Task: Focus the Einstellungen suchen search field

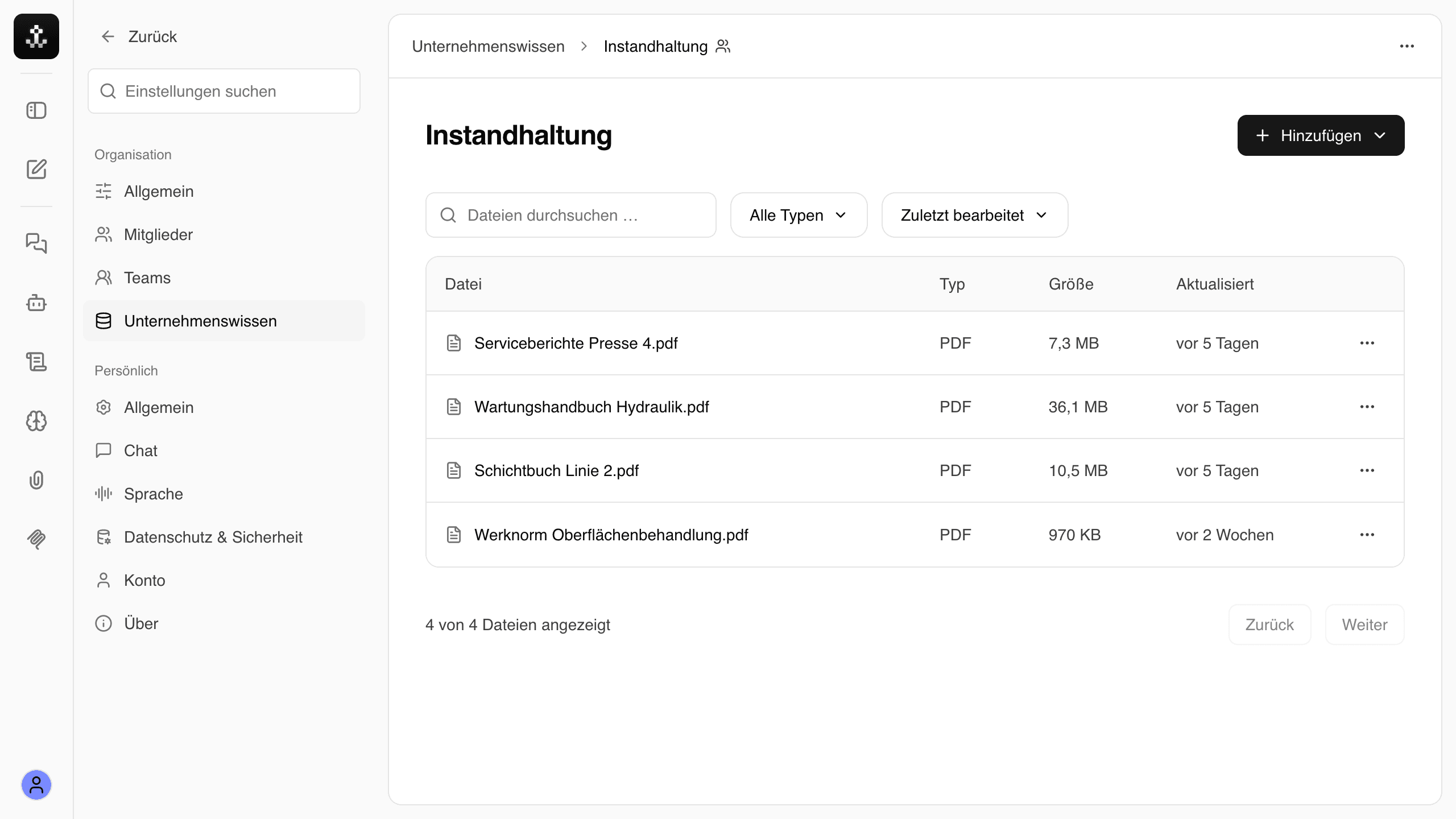Action: click(224, 91)
